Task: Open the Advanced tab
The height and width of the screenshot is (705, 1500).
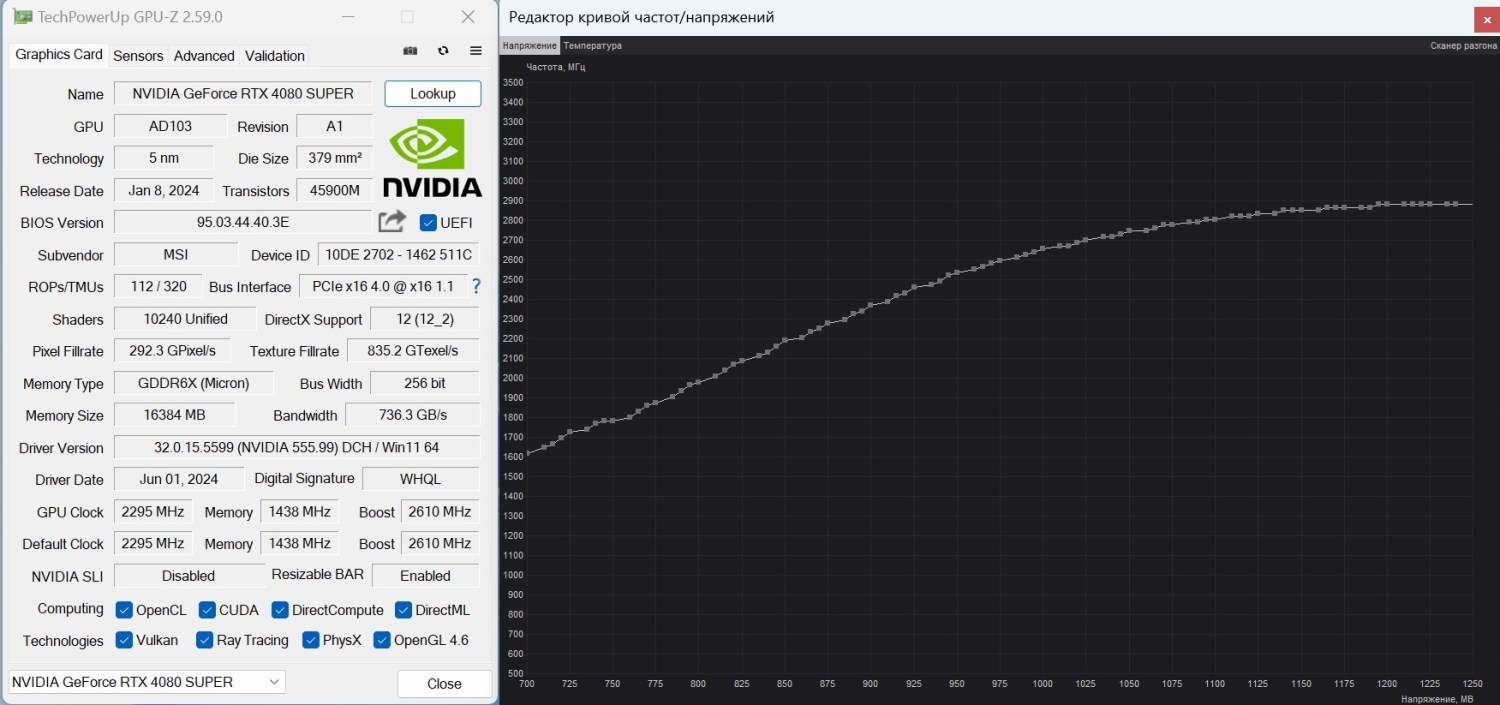Action: point(204,56)
